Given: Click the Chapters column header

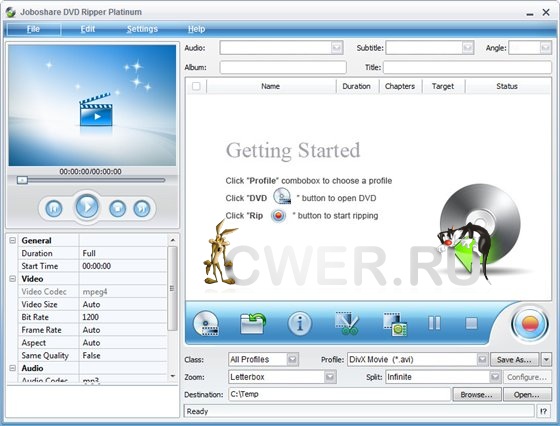Looking at the screenshot, I should tap(400, 86).
